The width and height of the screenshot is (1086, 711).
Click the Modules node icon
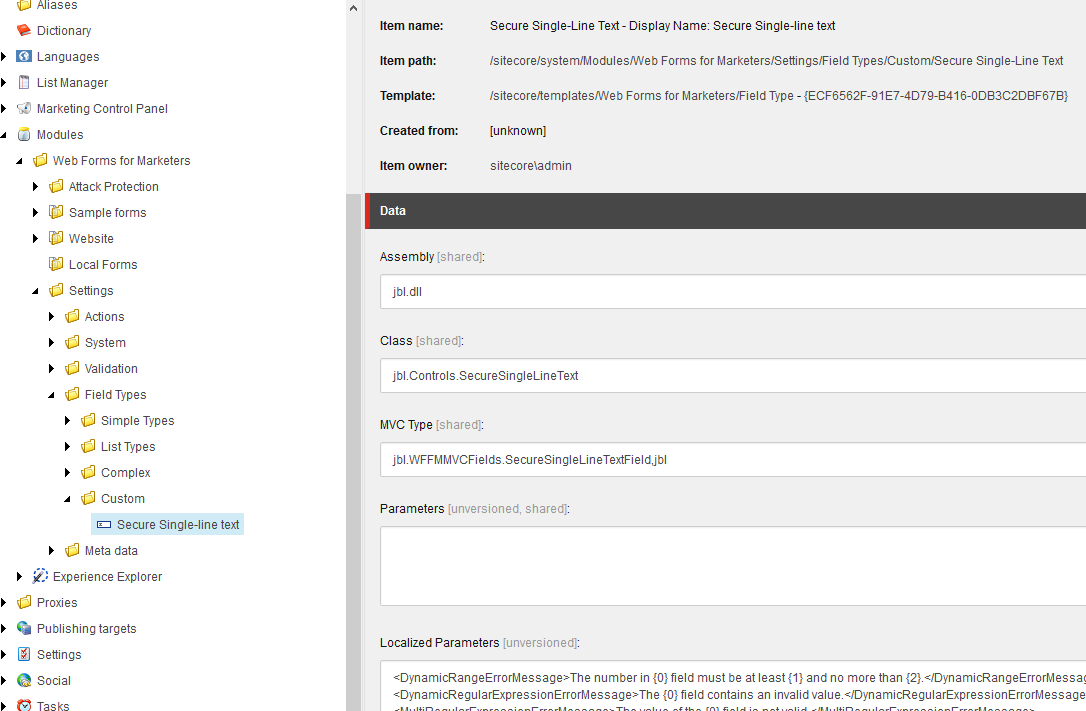[24, 134]
